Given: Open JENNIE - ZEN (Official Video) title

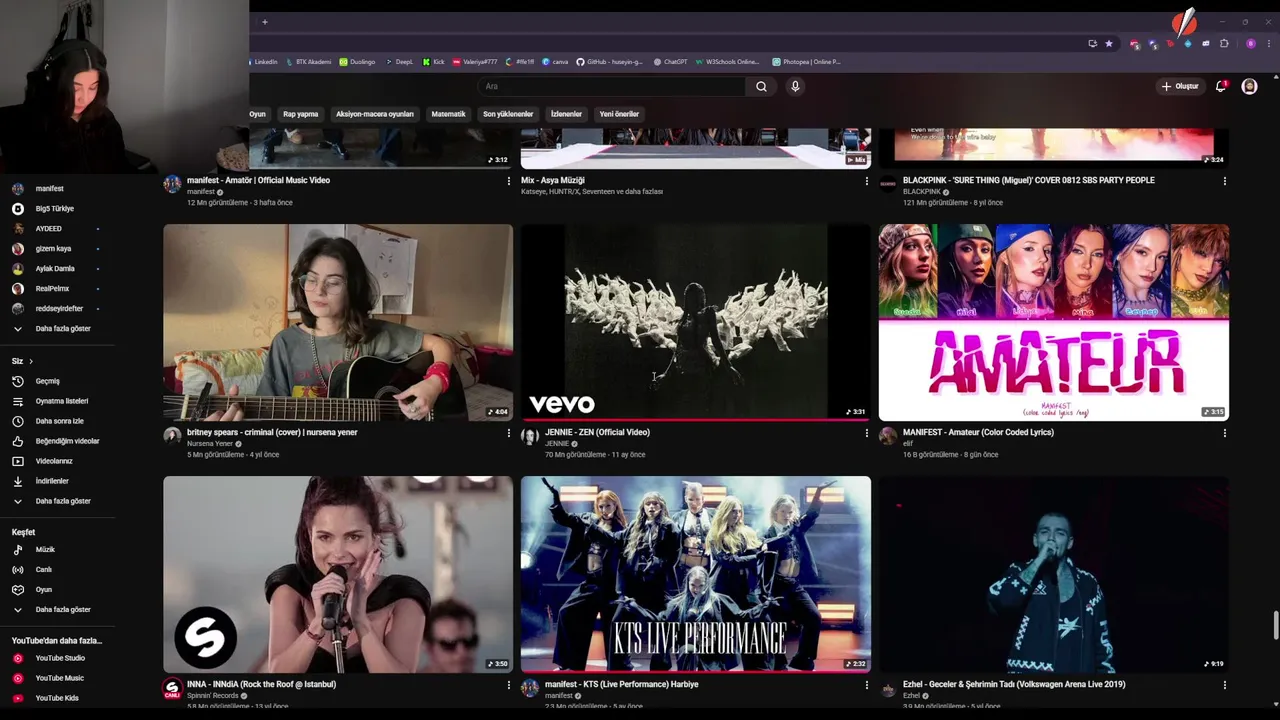Looking at the screenshot, I should click(597, 432).
